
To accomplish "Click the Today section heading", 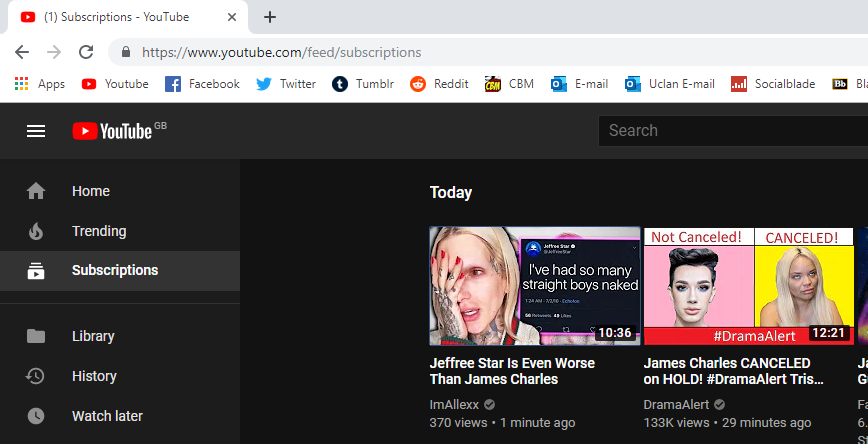I will (451, 193).
